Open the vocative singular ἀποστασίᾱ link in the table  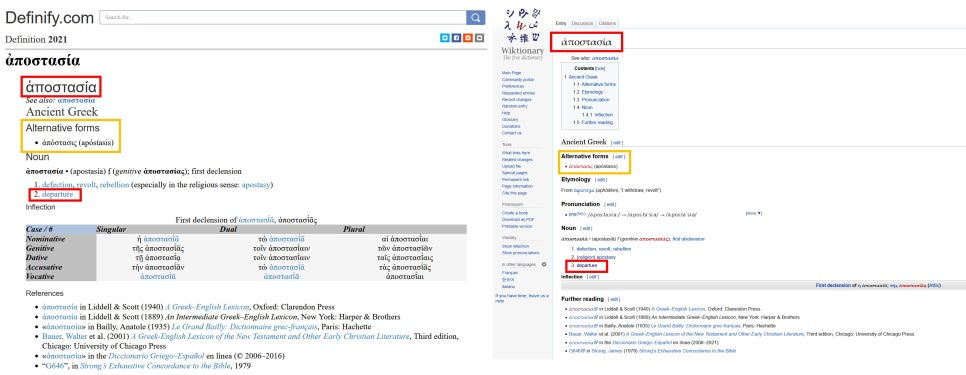coord(158,276)
